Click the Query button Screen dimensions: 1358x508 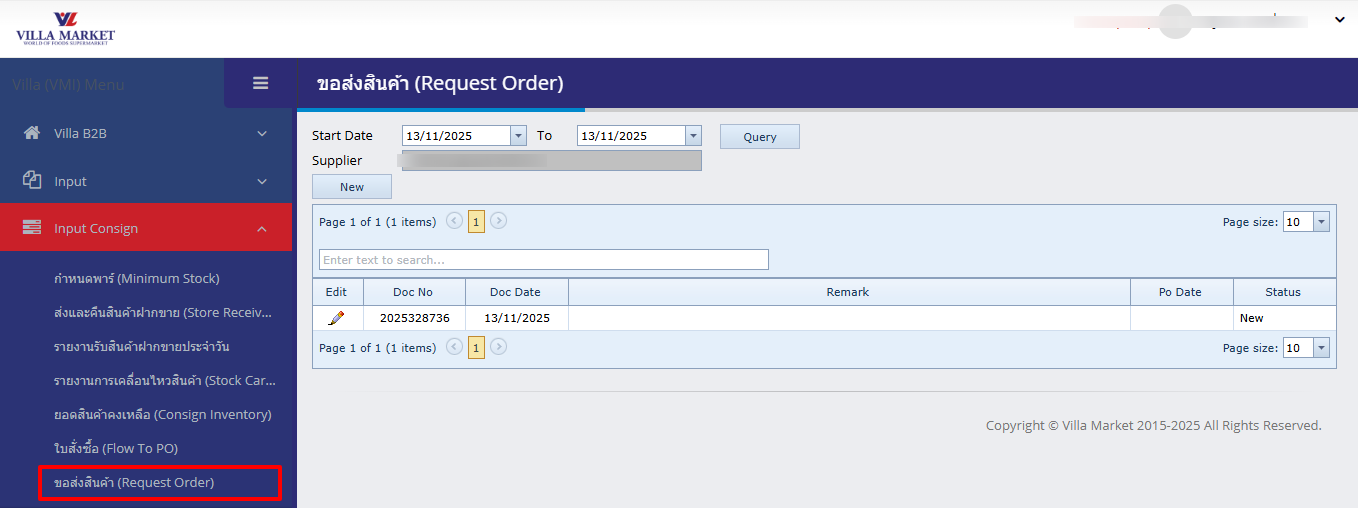(760, 137)
